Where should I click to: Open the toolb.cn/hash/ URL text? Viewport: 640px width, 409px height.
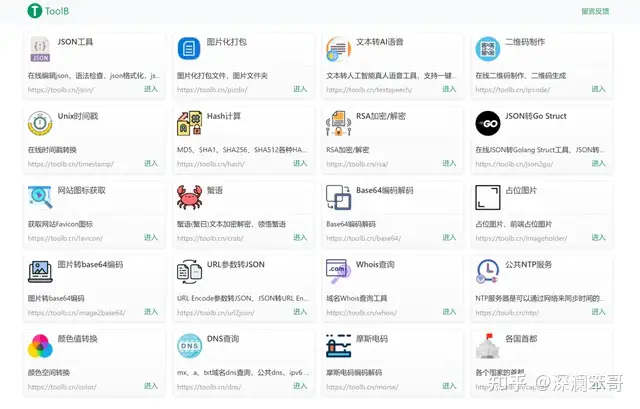tap(211, 164)
